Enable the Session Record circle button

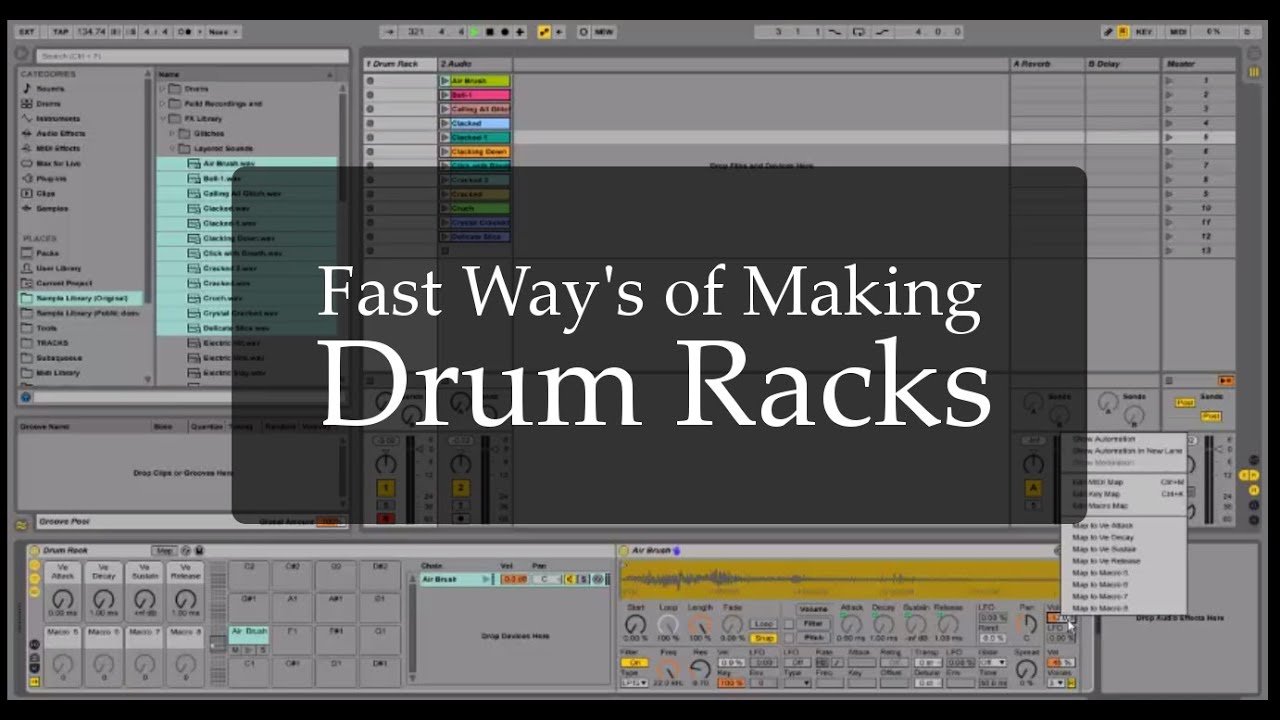pyautogui.click(x=584, y=32)
